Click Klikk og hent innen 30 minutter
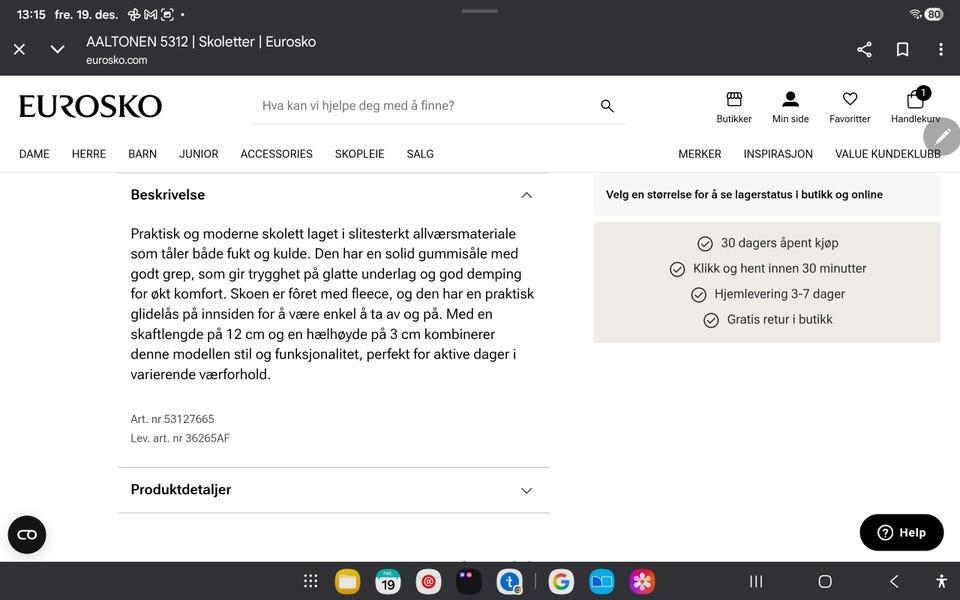 coord(779,269)
